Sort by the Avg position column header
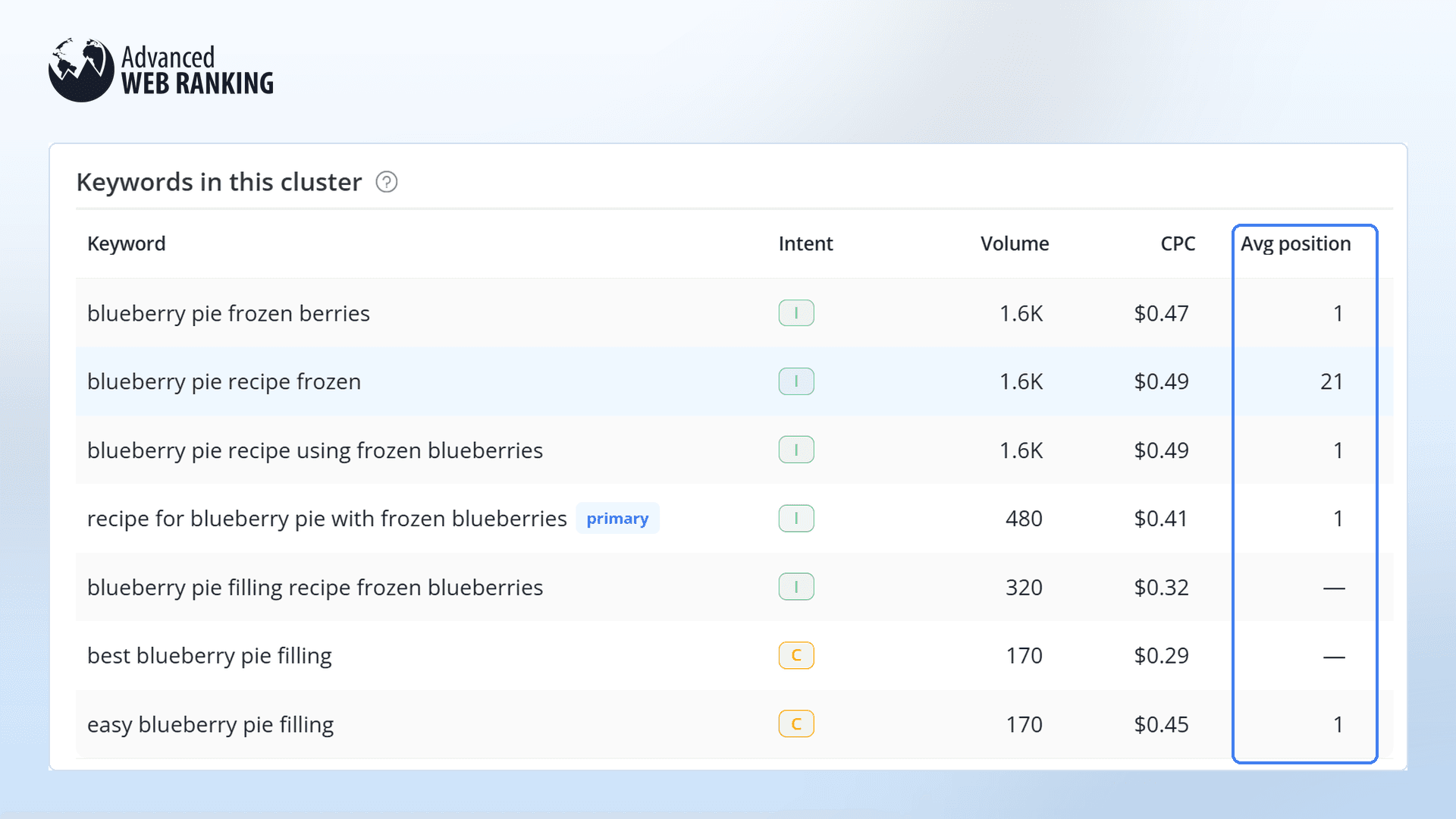1456x819 pixels. tap(1295, 243)
